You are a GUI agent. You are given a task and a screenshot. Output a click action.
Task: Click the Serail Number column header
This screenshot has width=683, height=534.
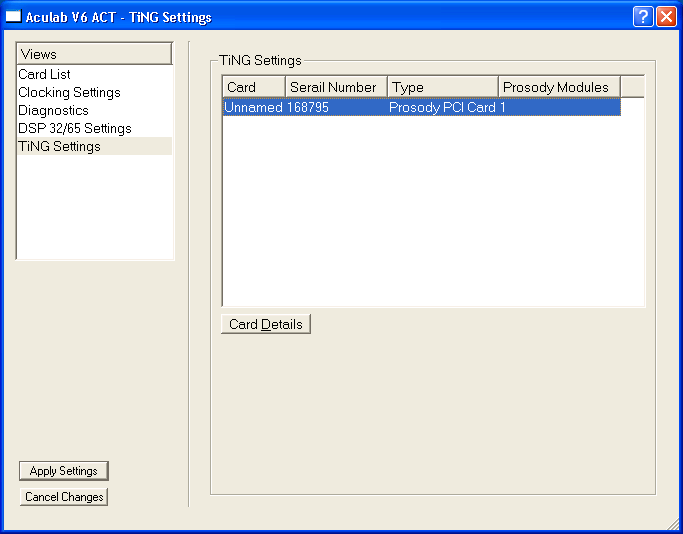pos(336,87)
